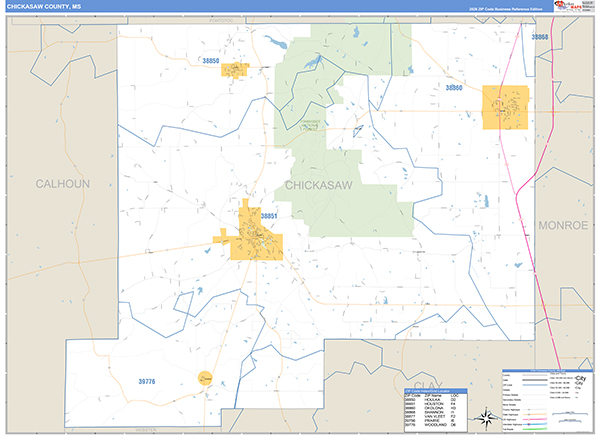Click the OKOLONA row in ZIP index
The height and width of the screenshot is (435, 600).
pos(436,408)
